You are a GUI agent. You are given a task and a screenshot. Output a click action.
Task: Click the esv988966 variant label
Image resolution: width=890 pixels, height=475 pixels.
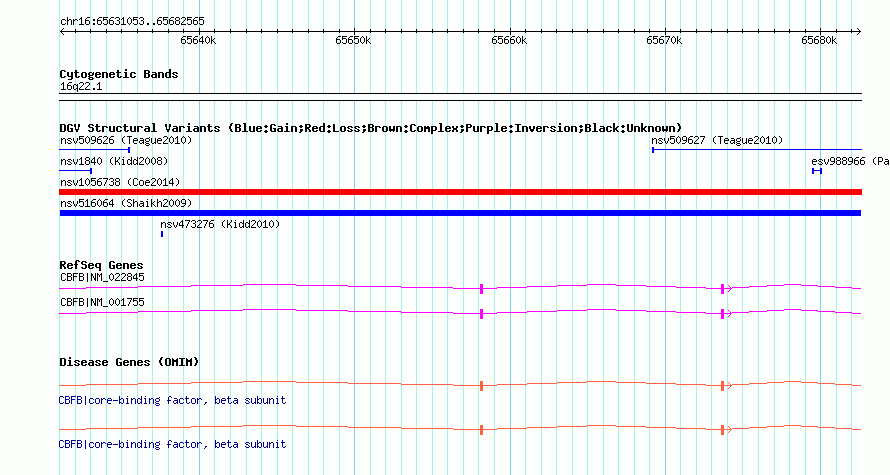pyautogui.click(x=850, y=161)
